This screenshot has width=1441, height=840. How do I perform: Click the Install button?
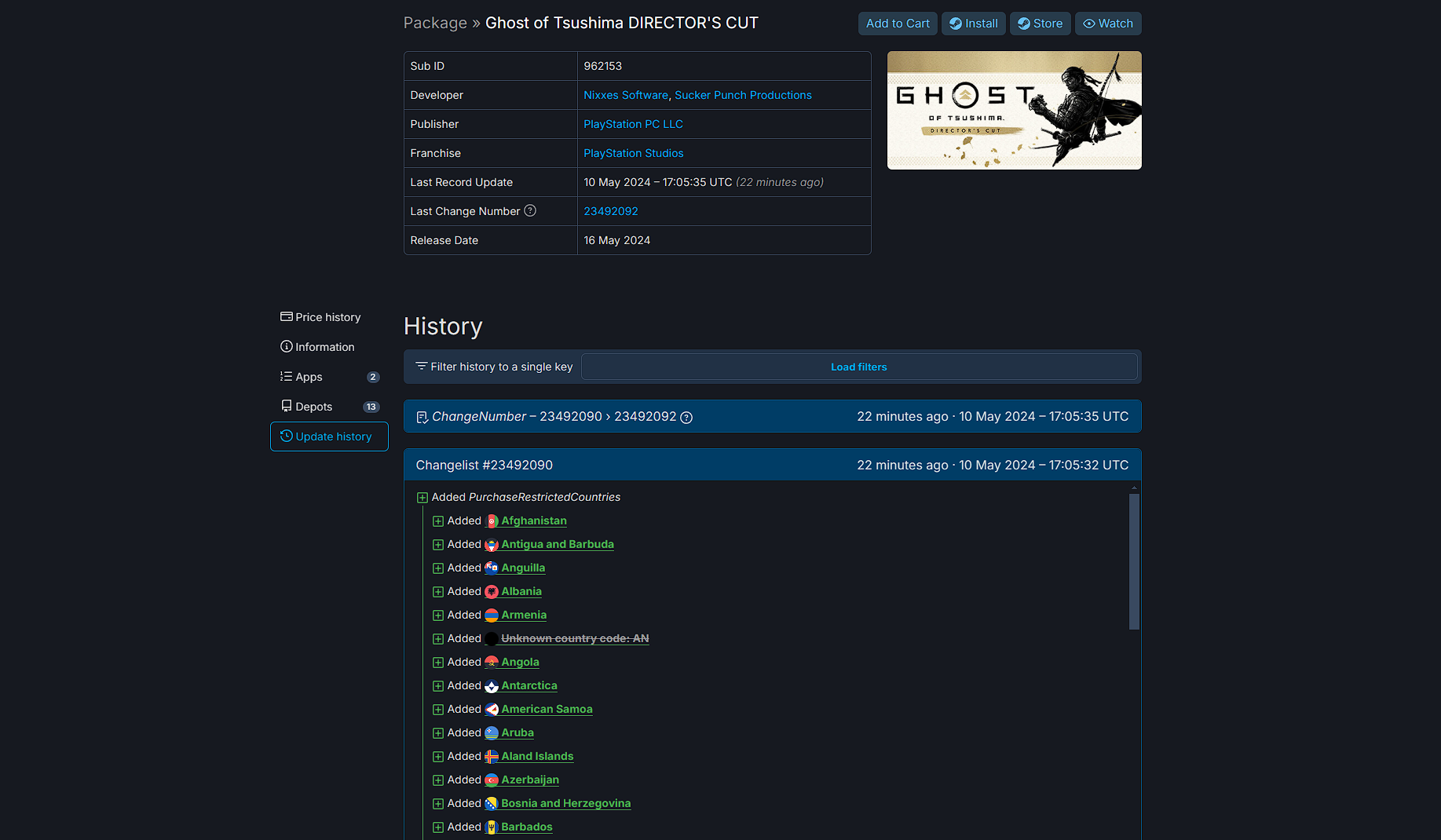[x=973, y=24]
